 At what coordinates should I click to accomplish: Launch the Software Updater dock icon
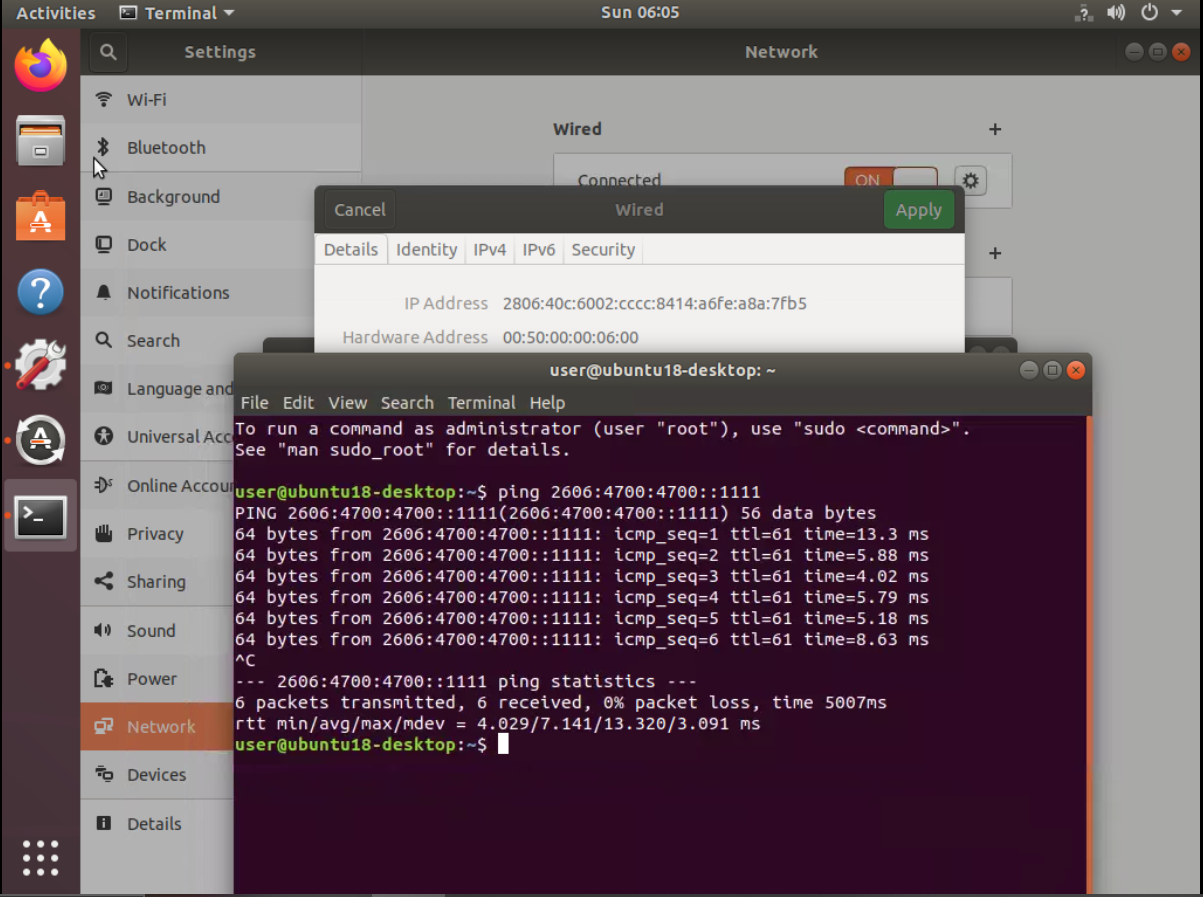[40, 439]
